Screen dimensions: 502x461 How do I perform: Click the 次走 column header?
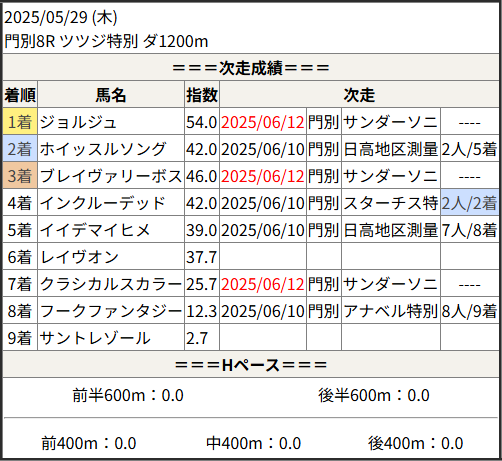(359, 95)
